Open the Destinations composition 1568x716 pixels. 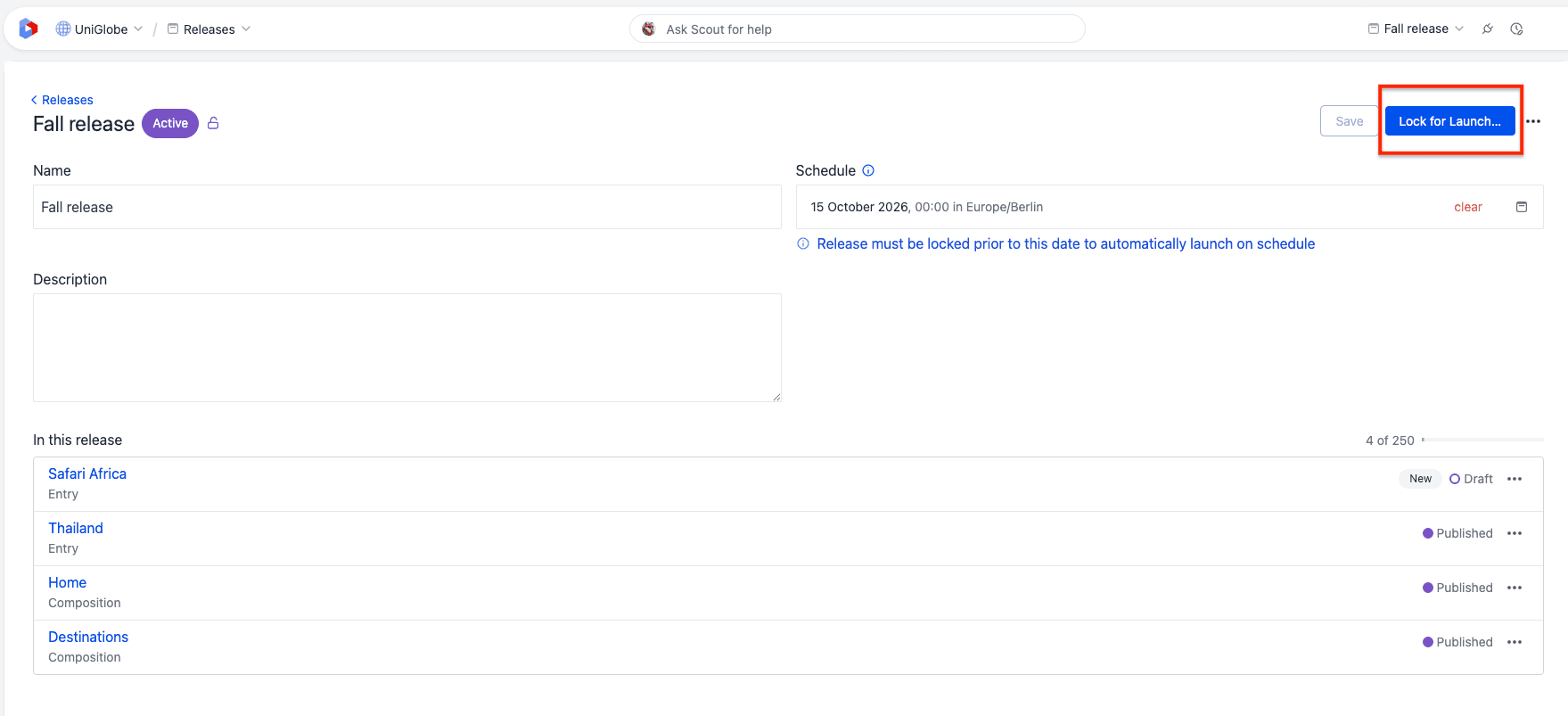point(88,637)
